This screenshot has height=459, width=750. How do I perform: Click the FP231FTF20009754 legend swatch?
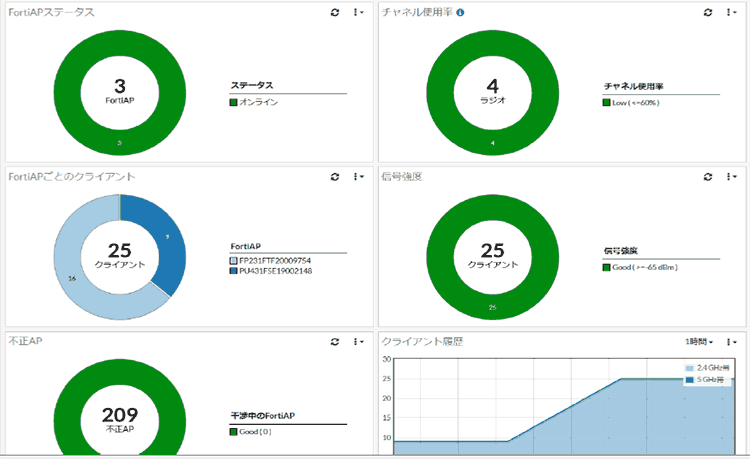[x=233, y=261]
